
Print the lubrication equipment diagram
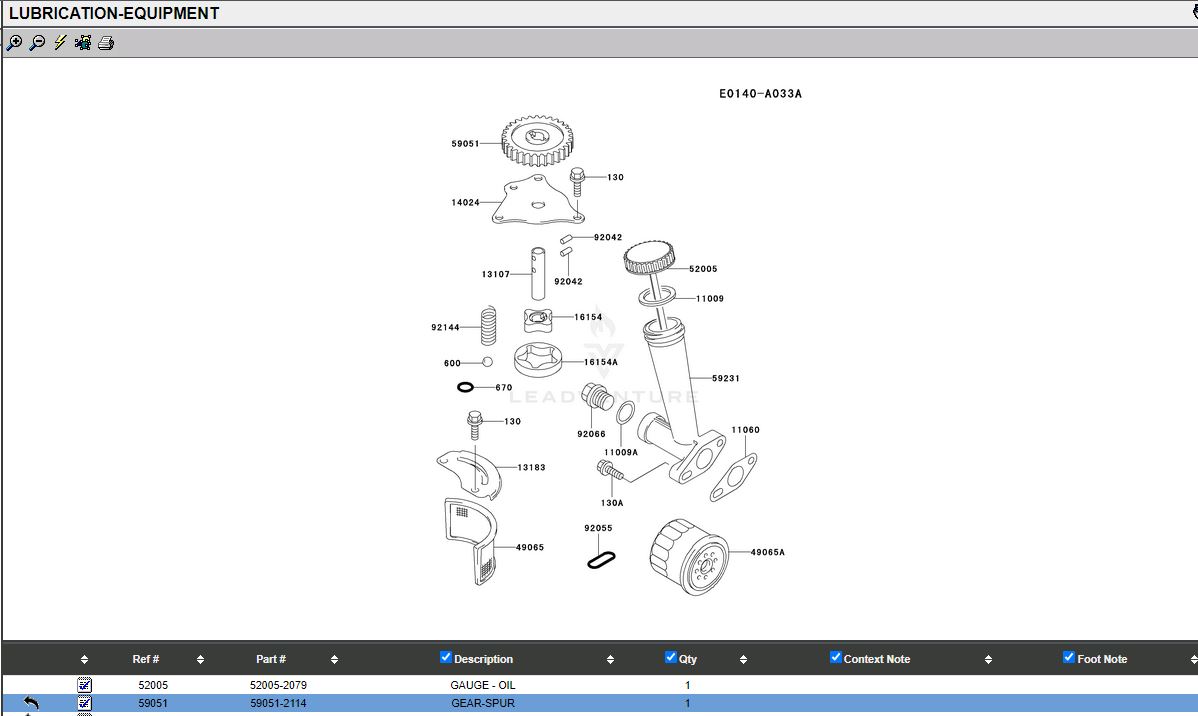tap(106, 43)
